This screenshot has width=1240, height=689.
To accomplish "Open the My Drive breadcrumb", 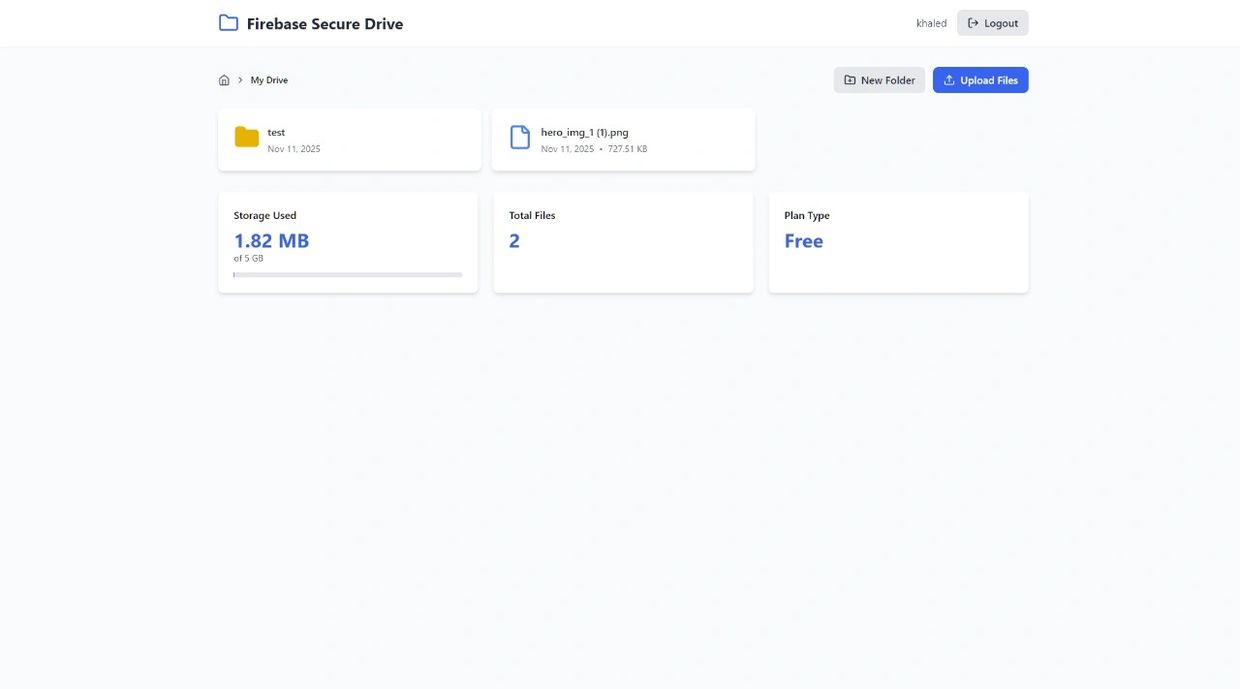I will click(x=269, y=80).
